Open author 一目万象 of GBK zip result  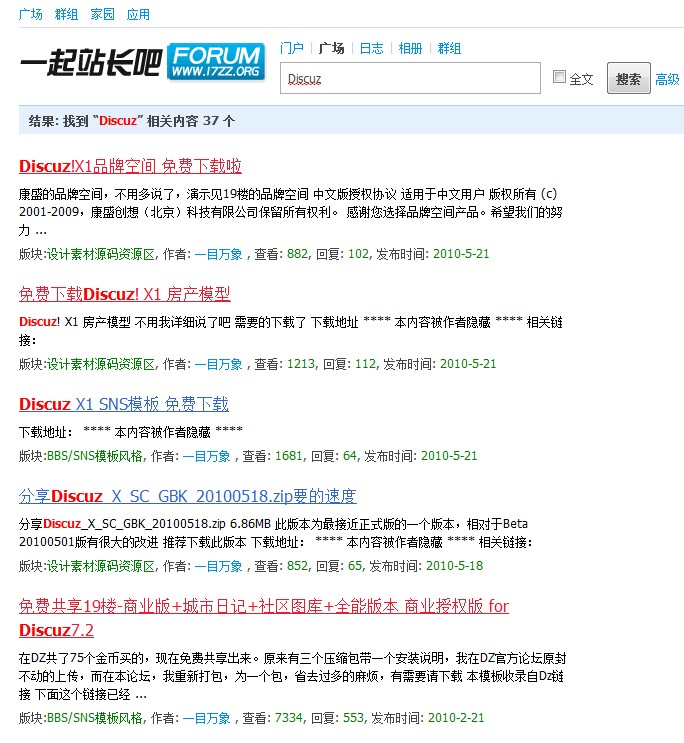coord(218,566)
